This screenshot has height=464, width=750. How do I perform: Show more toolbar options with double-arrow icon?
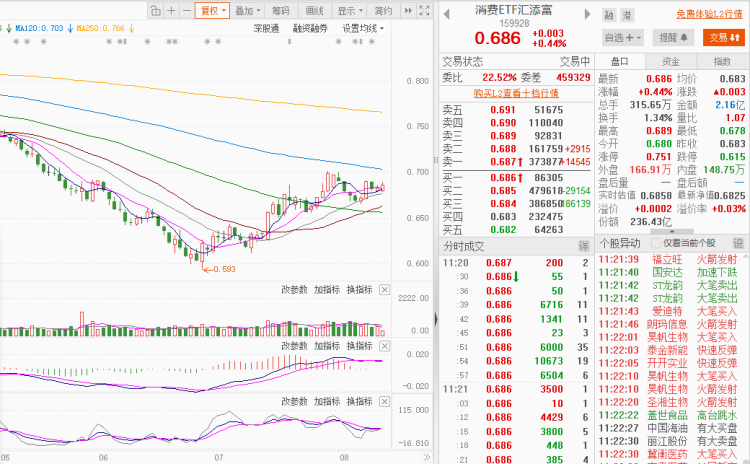(x=408, y=11)
